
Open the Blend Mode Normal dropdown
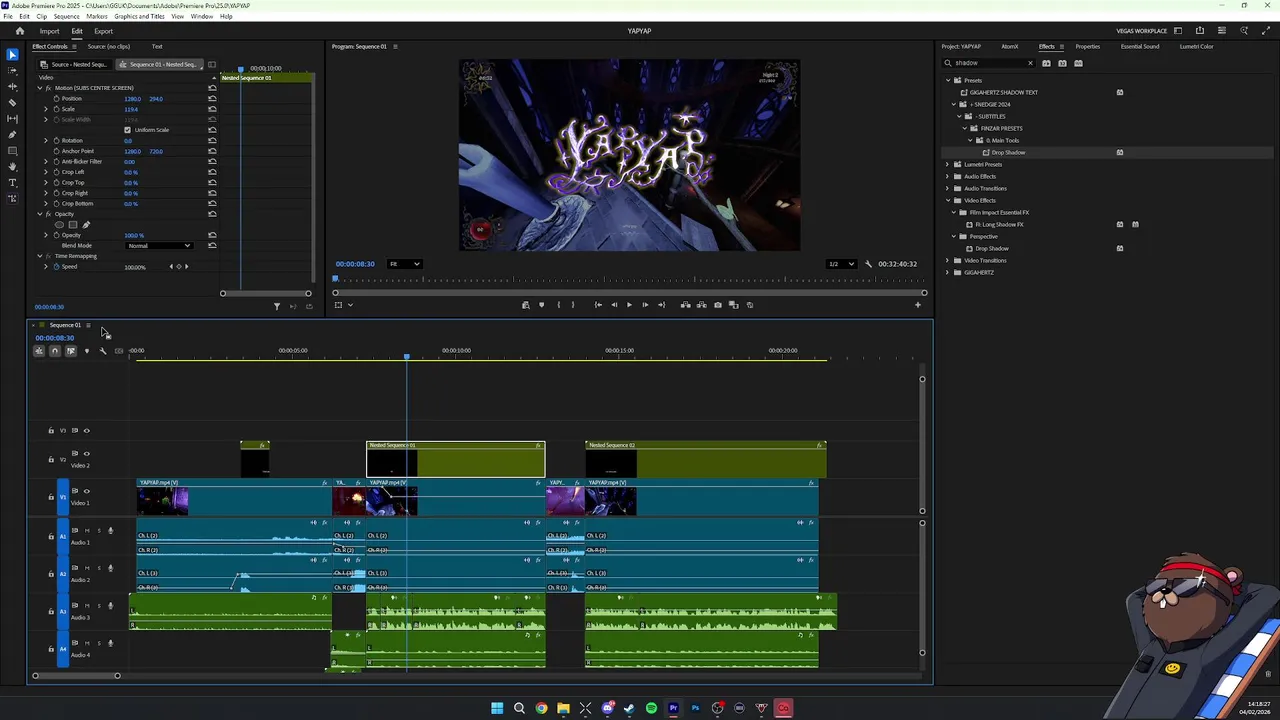click(x=160, y=246)
